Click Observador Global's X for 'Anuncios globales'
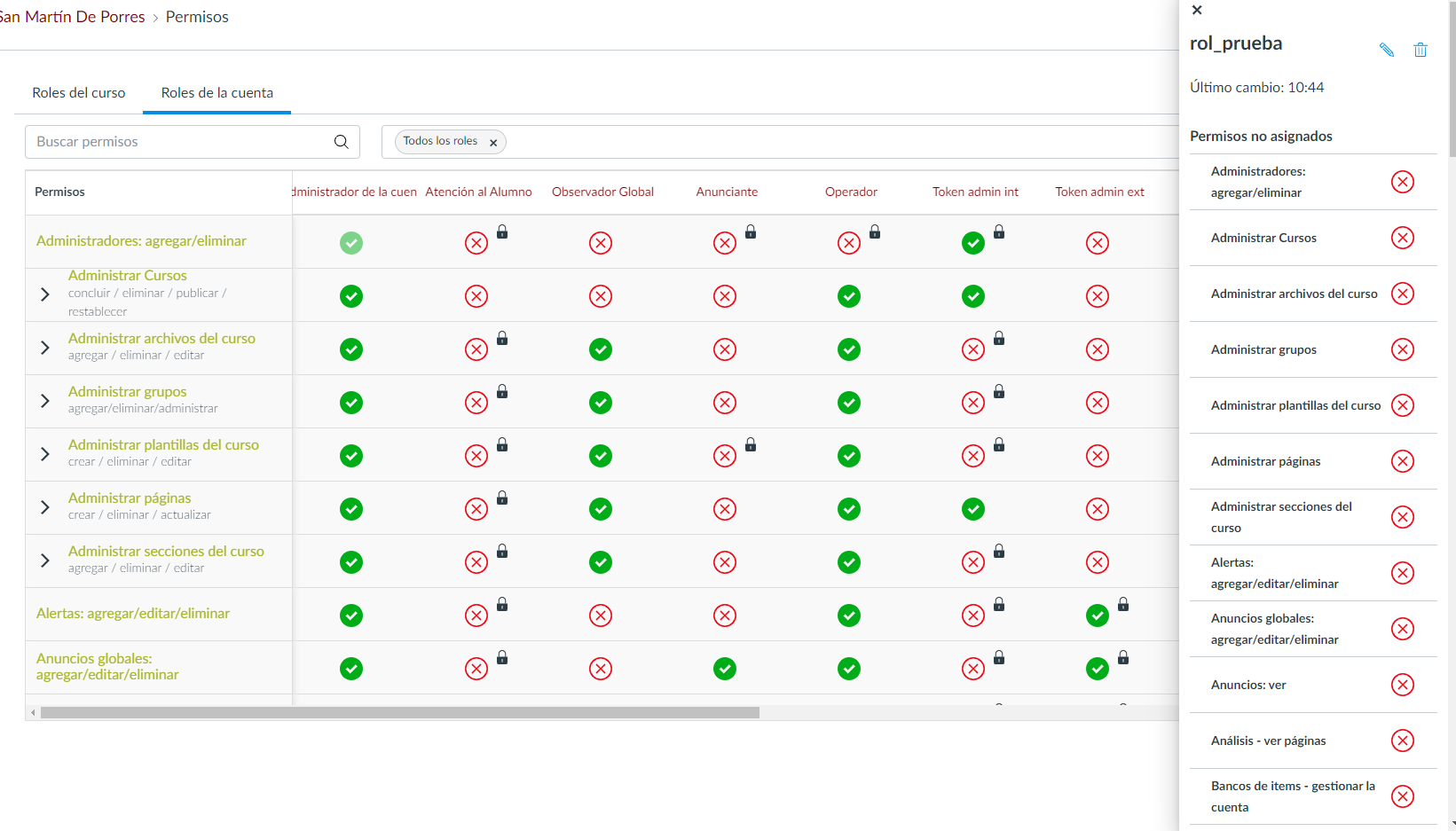Image resolution: width=1456 pixels, height=831 pixels. click(x=601, y=669)
